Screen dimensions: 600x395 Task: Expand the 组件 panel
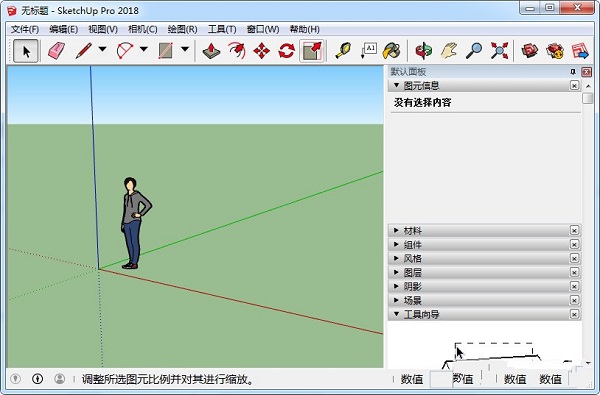396,244
